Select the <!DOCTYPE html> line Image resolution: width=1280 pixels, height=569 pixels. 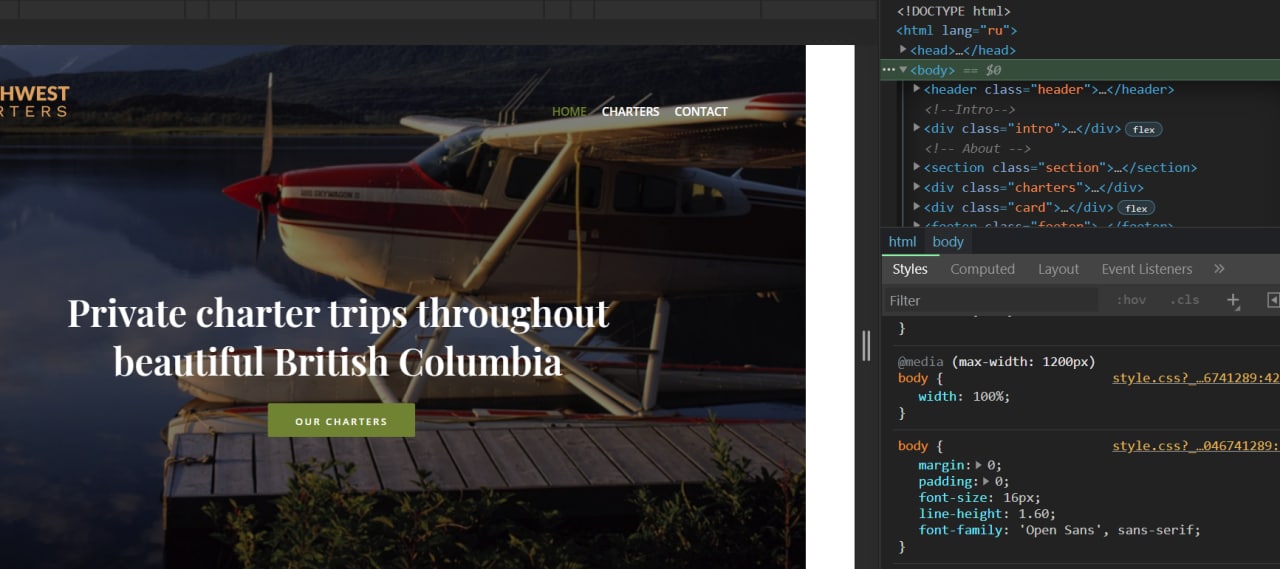click(954, 11)
